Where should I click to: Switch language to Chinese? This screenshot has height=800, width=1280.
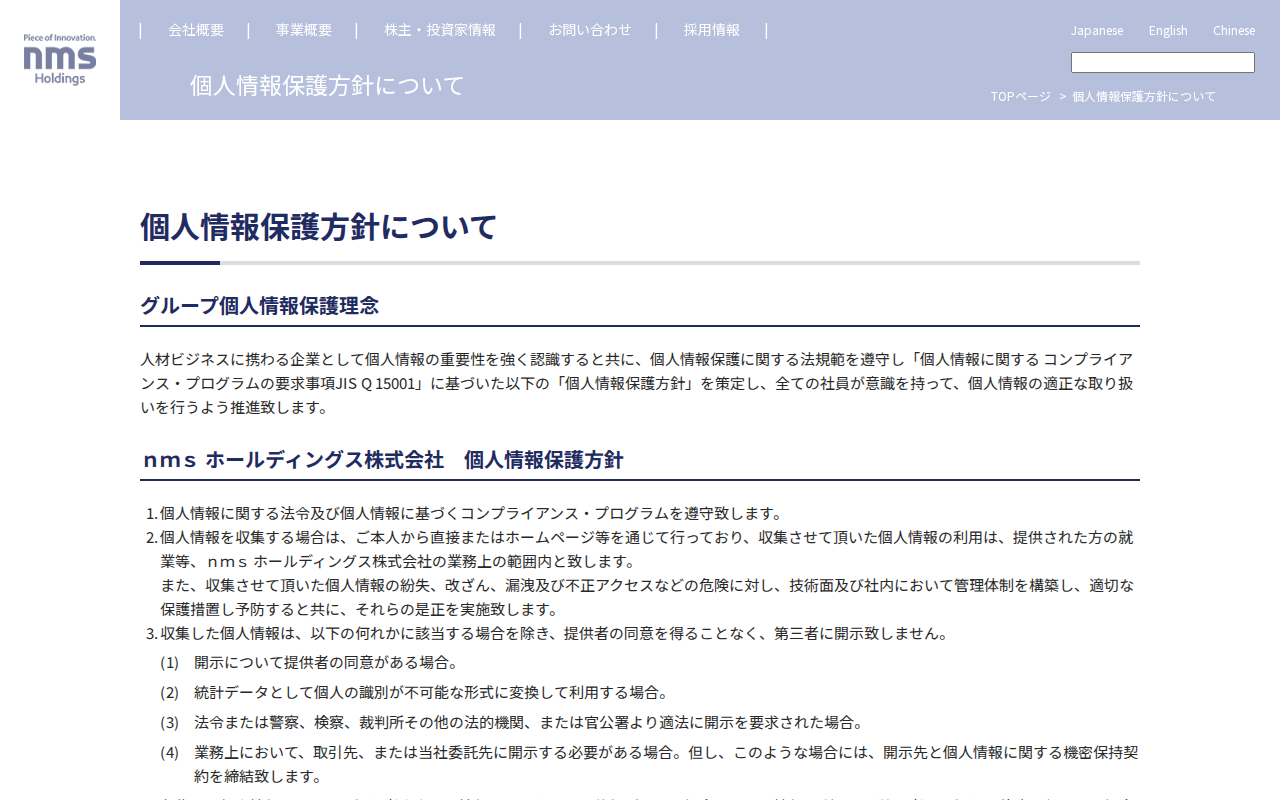click(x=1234, y=30)
